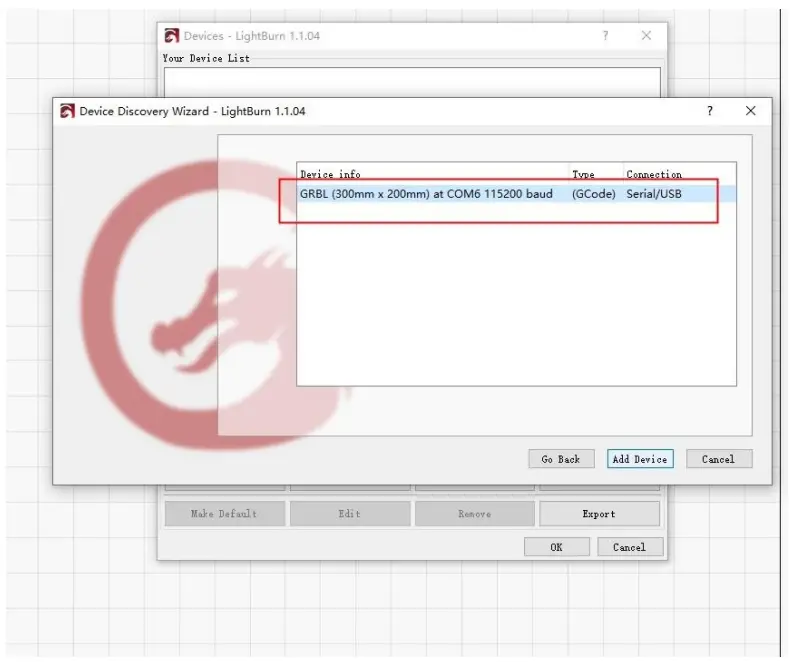Open help in the Devices window title bar
The image size is (792, 662).
(x=605, y=36)
